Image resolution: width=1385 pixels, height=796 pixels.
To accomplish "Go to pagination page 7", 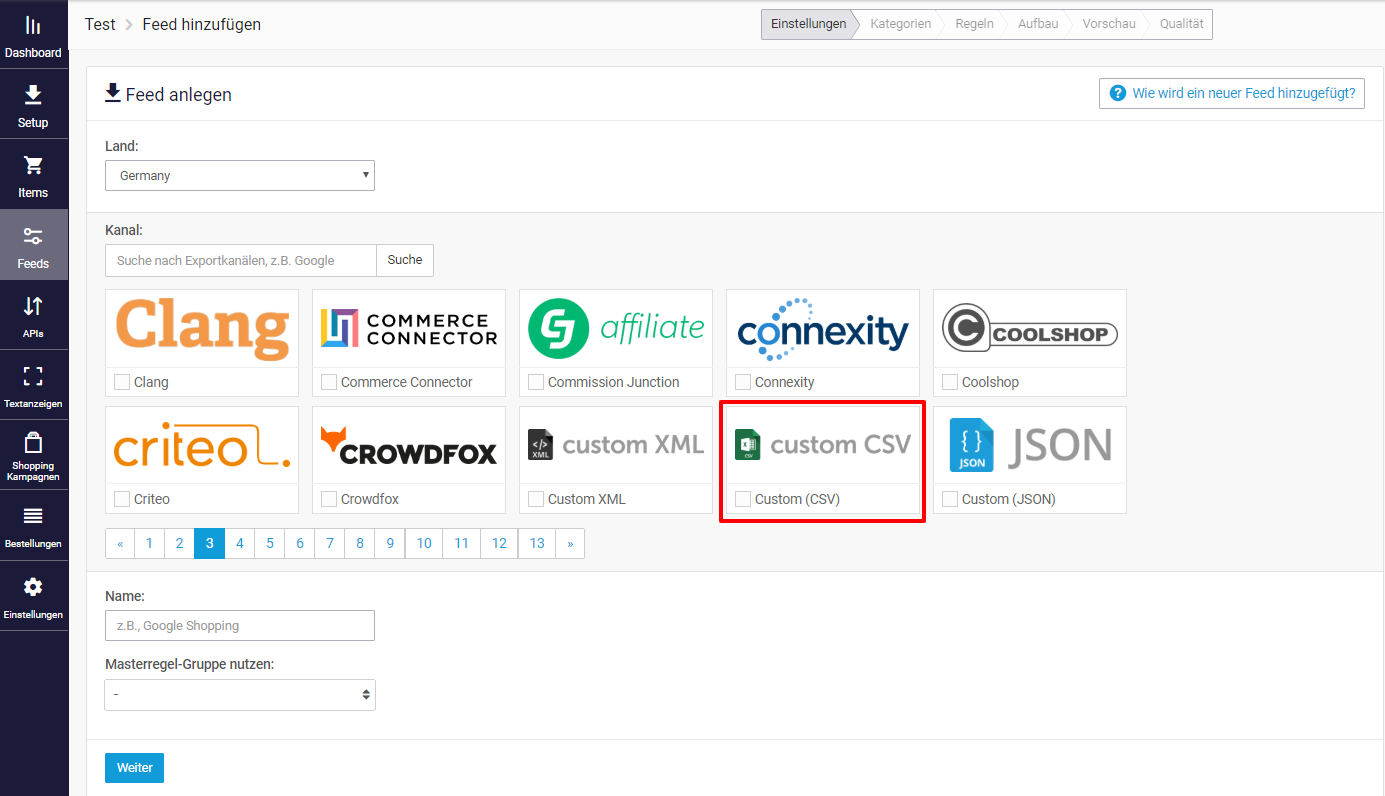I will [x=329, y=543].
